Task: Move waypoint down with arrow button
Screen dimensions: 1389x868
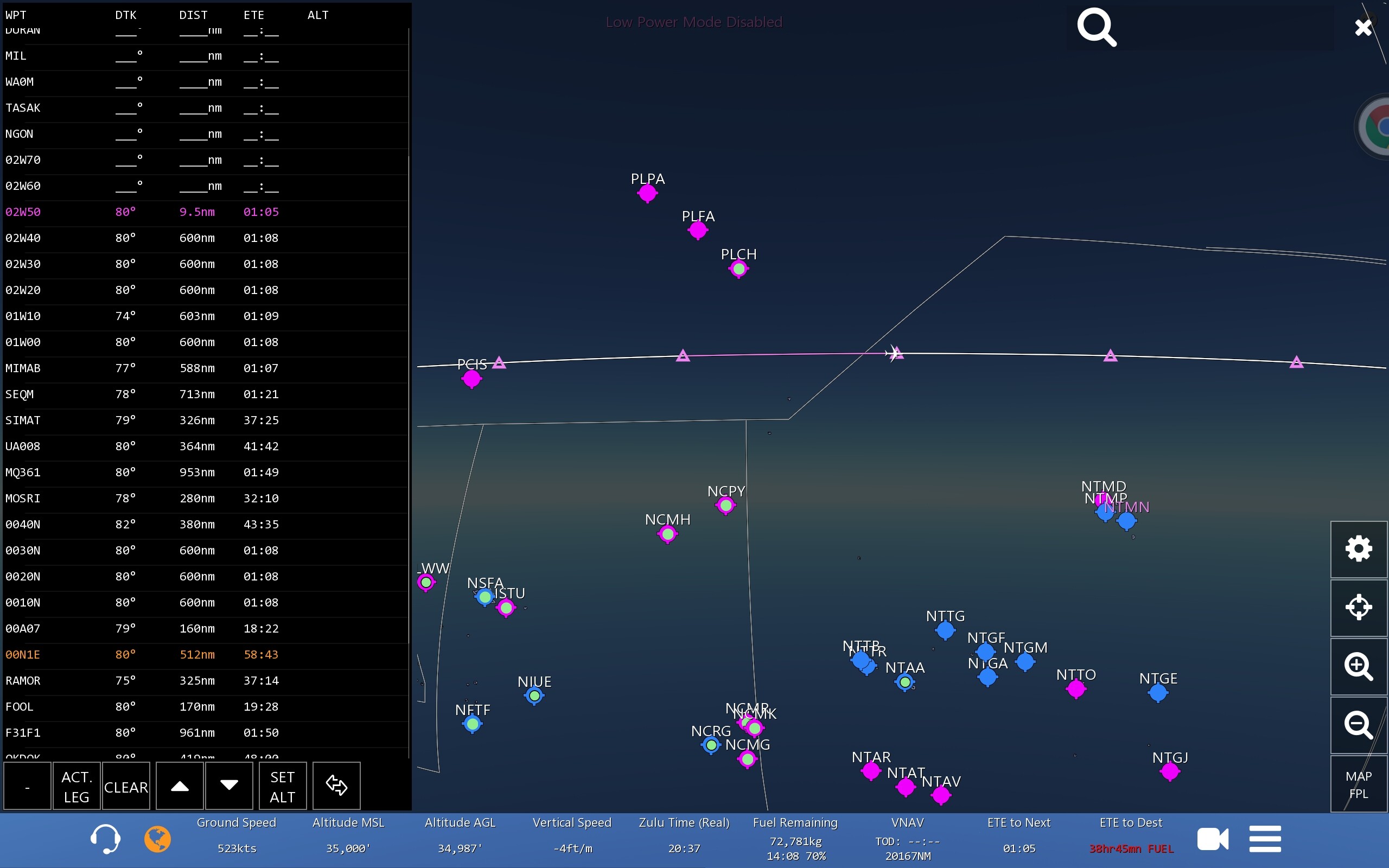Action: point(229,787)
